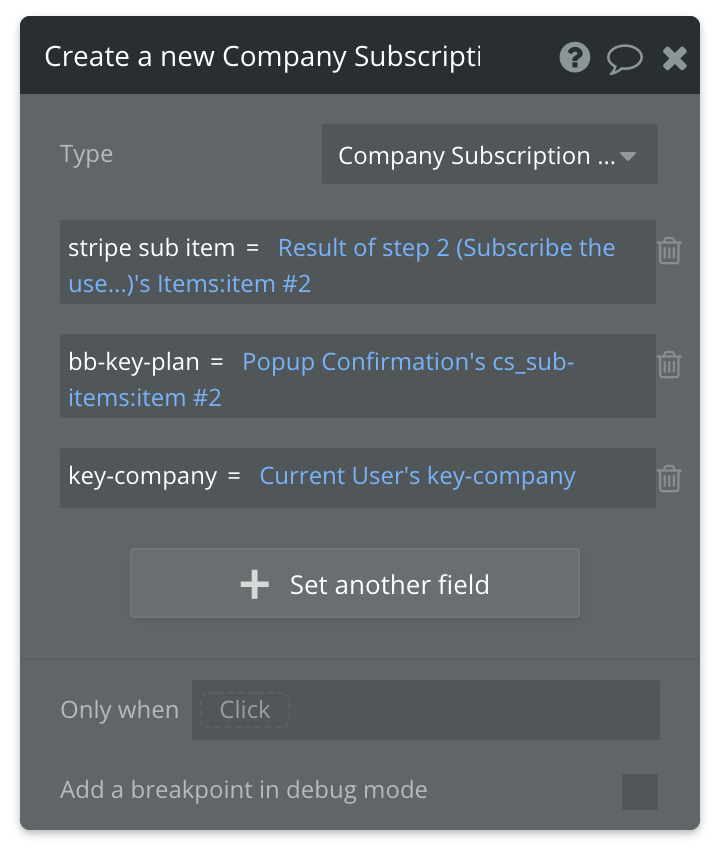Click the panel title bar text
Screen dimensions: 720x854
click(x=262, y=57)
